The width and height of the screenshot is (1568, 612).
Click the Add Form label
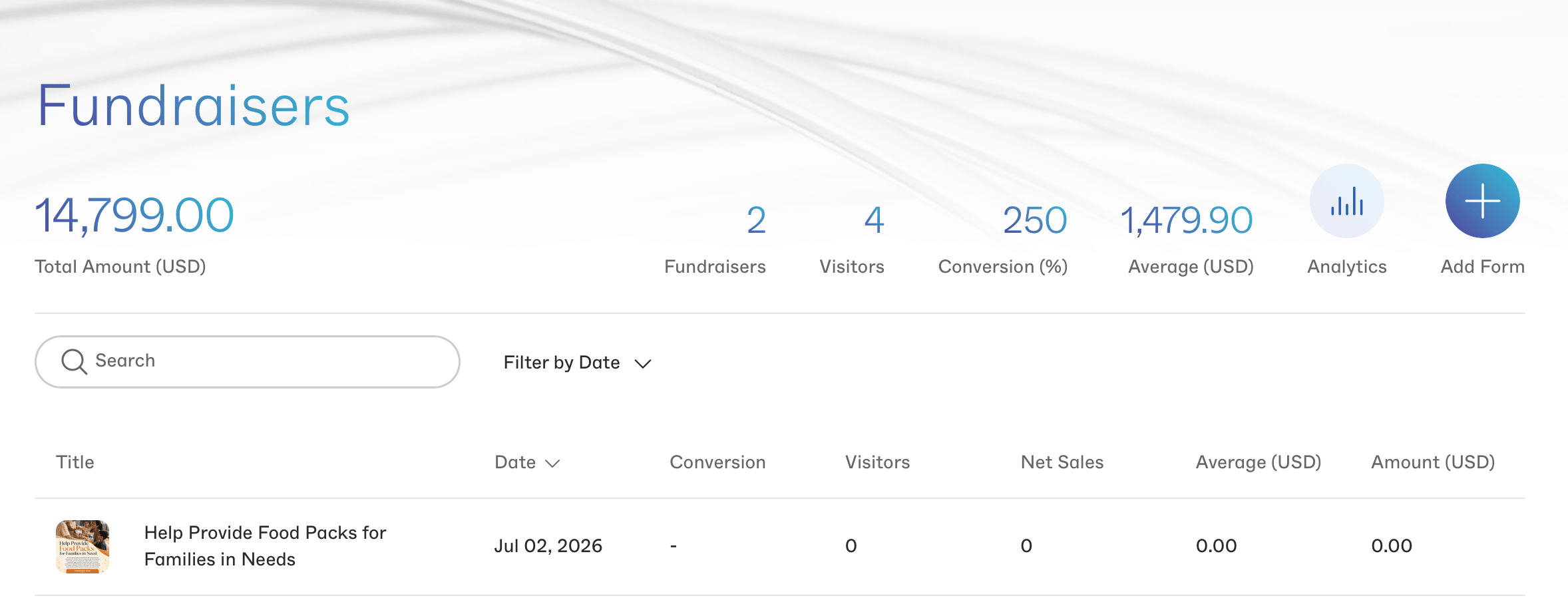(x=1483, y=267)
